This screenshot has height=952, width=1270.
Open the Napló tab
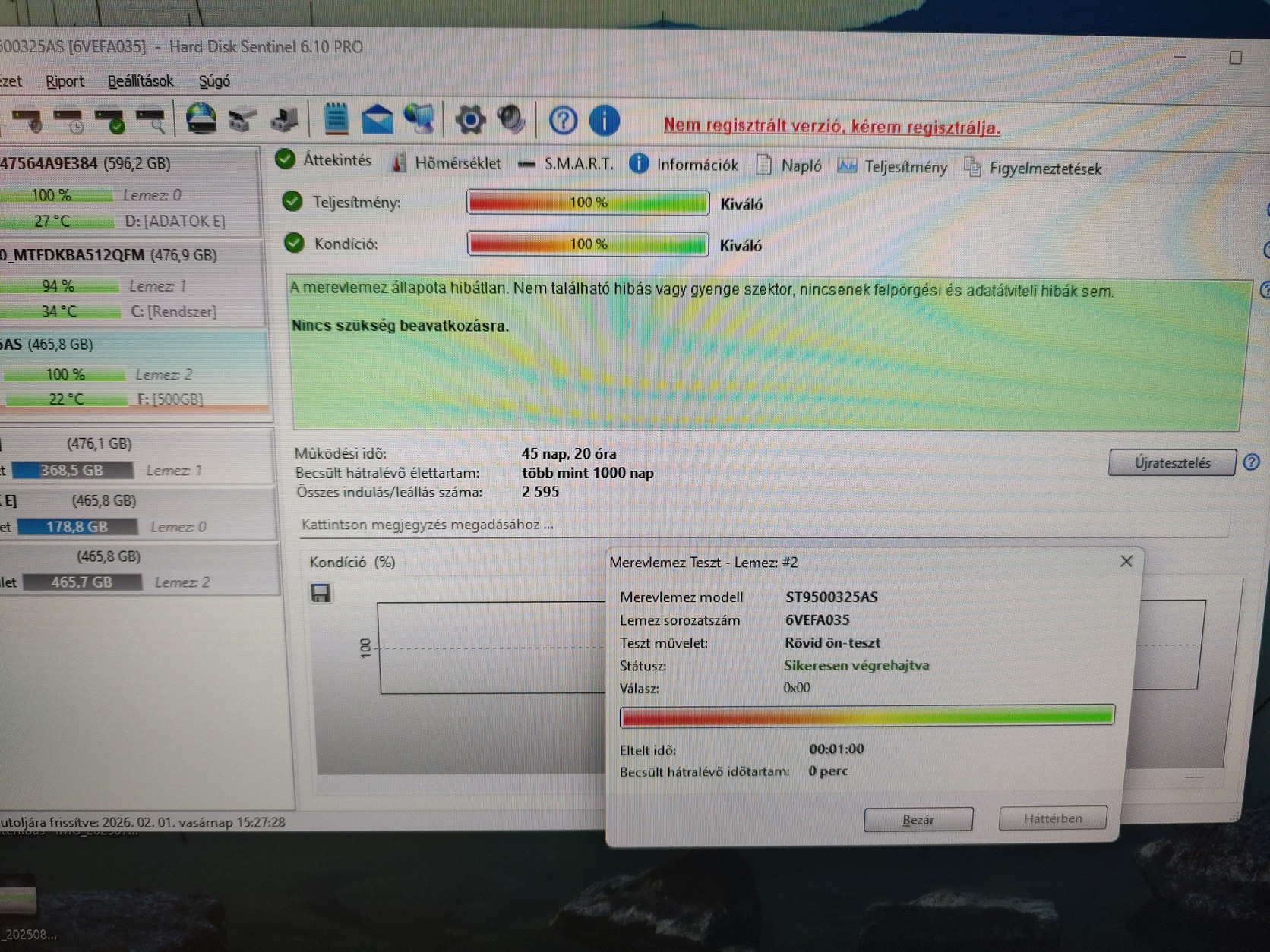tap(789, 165)
